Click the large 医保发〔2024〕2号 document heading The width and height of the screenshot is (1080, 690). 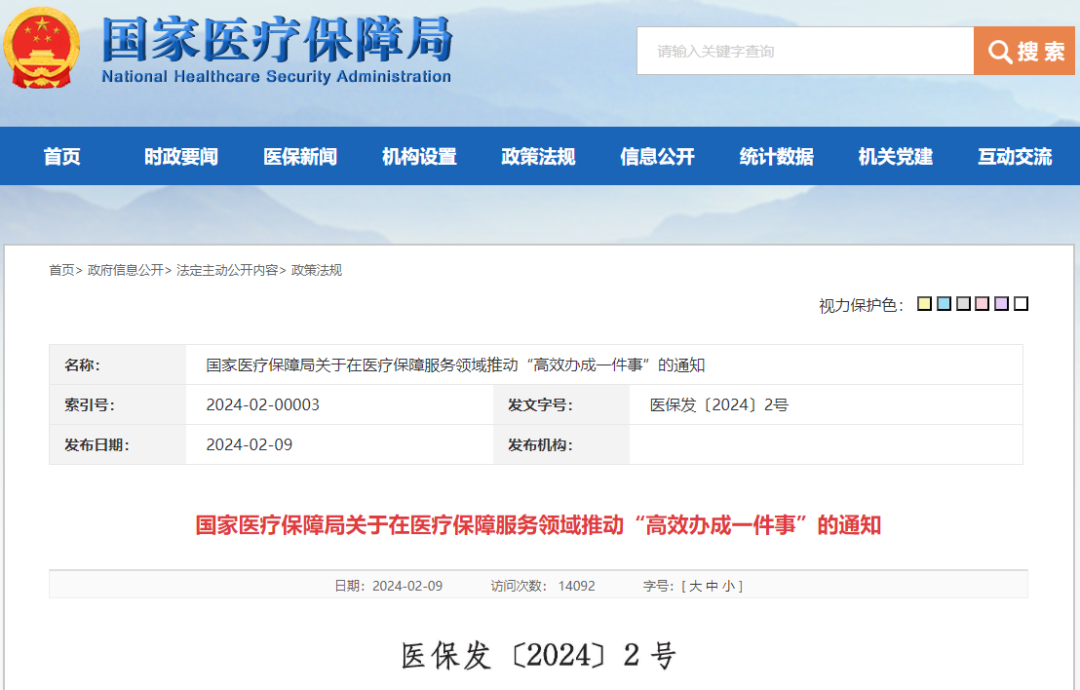click(x=539, y=656)
